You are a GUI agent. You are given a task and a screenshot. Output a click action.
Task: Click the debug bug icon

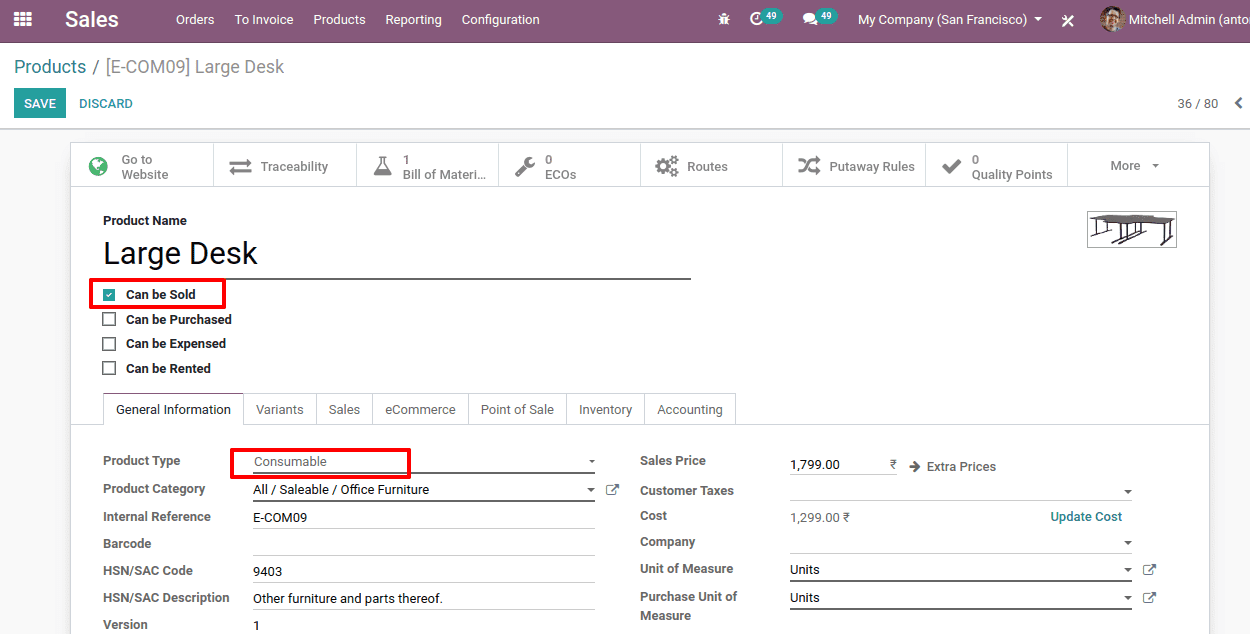724,19
